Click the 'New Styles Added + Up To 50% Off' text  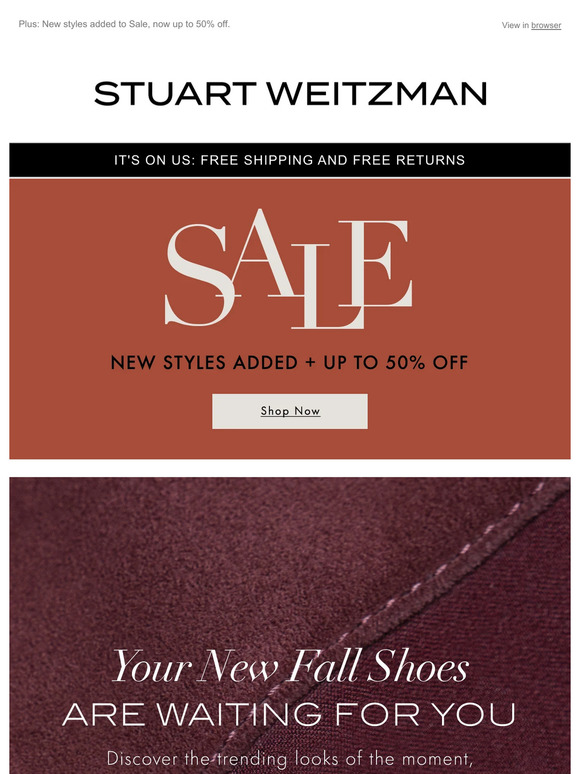[289, 363]
